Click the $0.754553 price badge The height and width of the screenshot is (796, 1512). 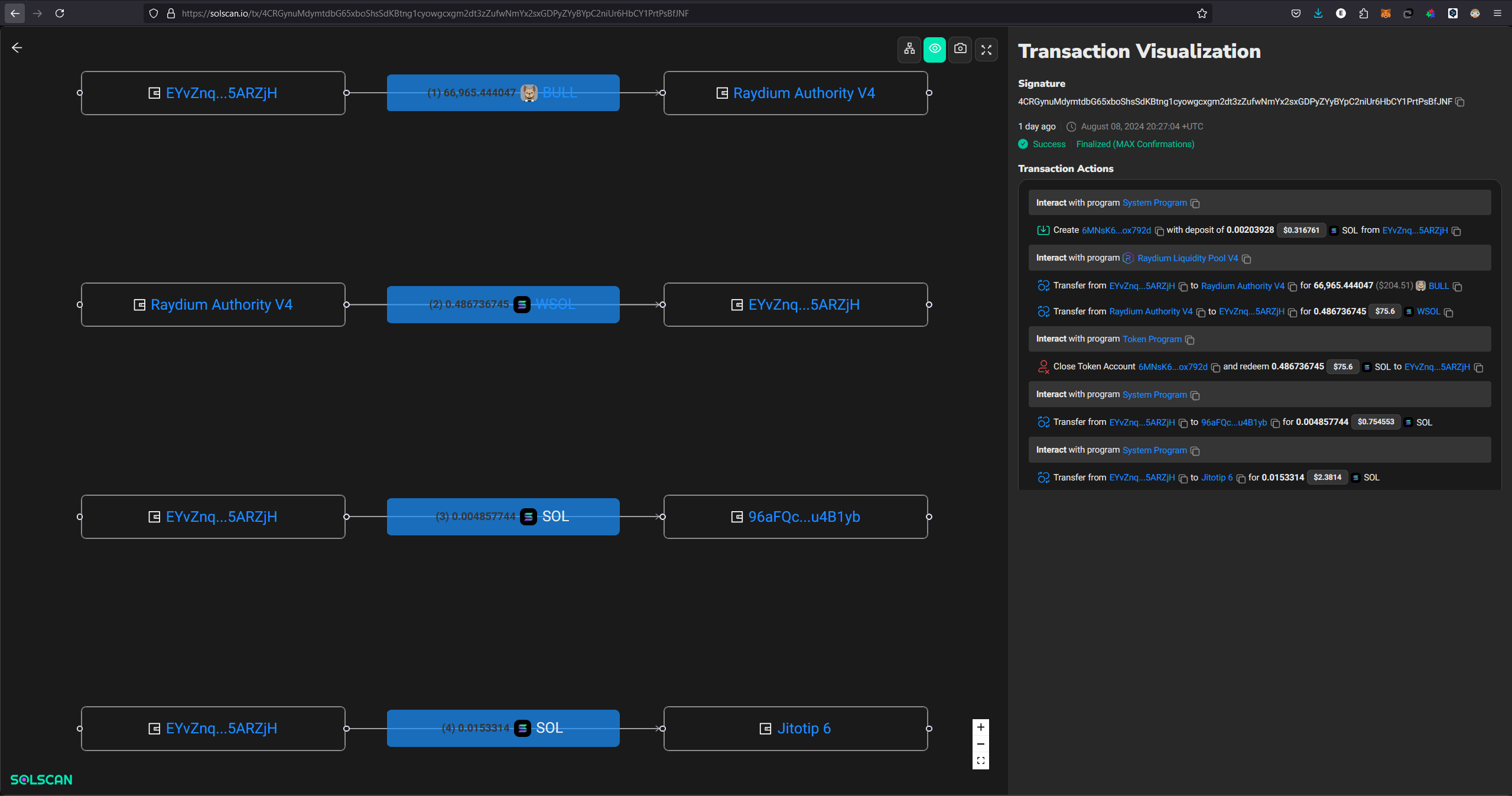(1376, 422)
